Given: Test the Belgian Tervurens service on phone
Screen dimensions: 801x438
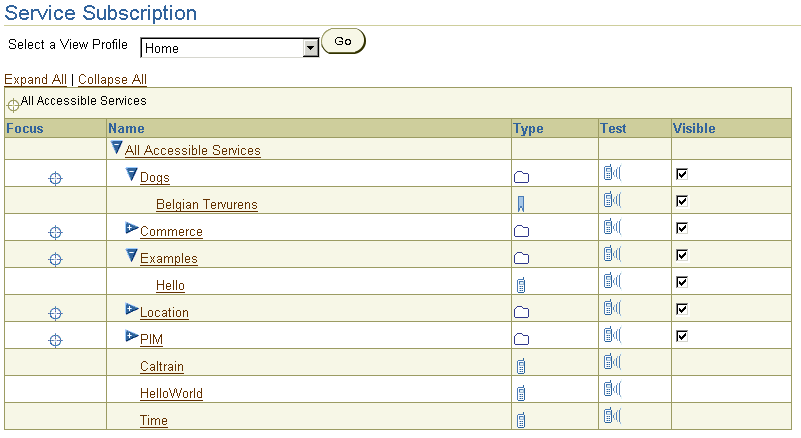Looking at the screenshot, I should 612,199.
